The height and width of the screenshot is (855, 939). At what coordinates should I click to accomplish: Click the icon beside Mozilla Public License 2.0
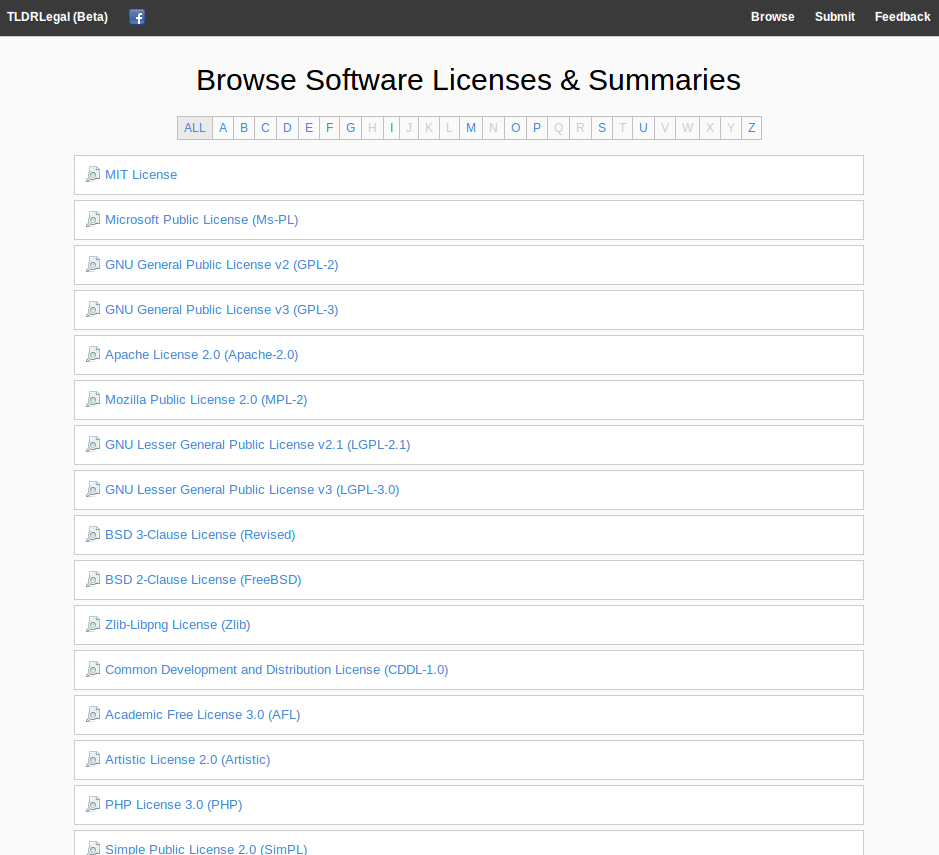pyautogui.click(x=93, y=399)
